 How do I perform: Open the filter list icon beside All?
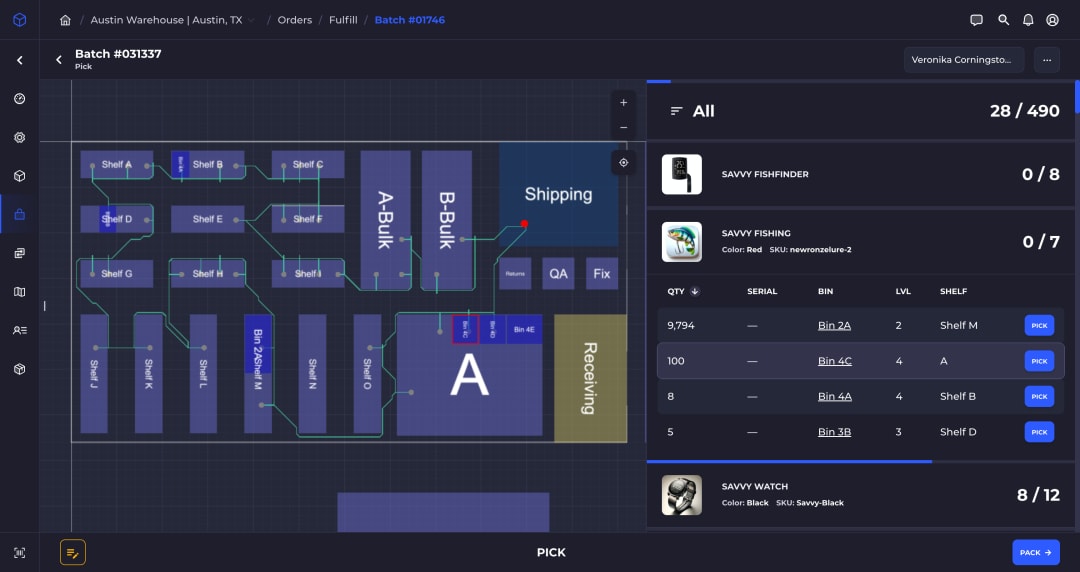coord(676,111)
